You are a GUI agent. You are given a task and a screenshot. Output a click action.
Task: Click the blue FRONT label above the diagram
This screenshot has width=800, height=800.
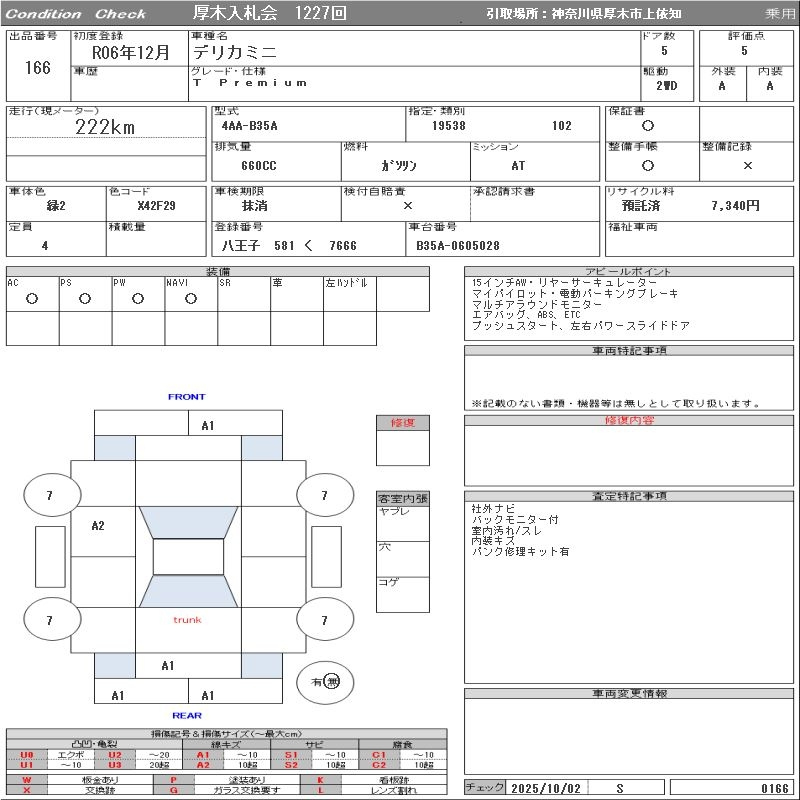point(186,397)
